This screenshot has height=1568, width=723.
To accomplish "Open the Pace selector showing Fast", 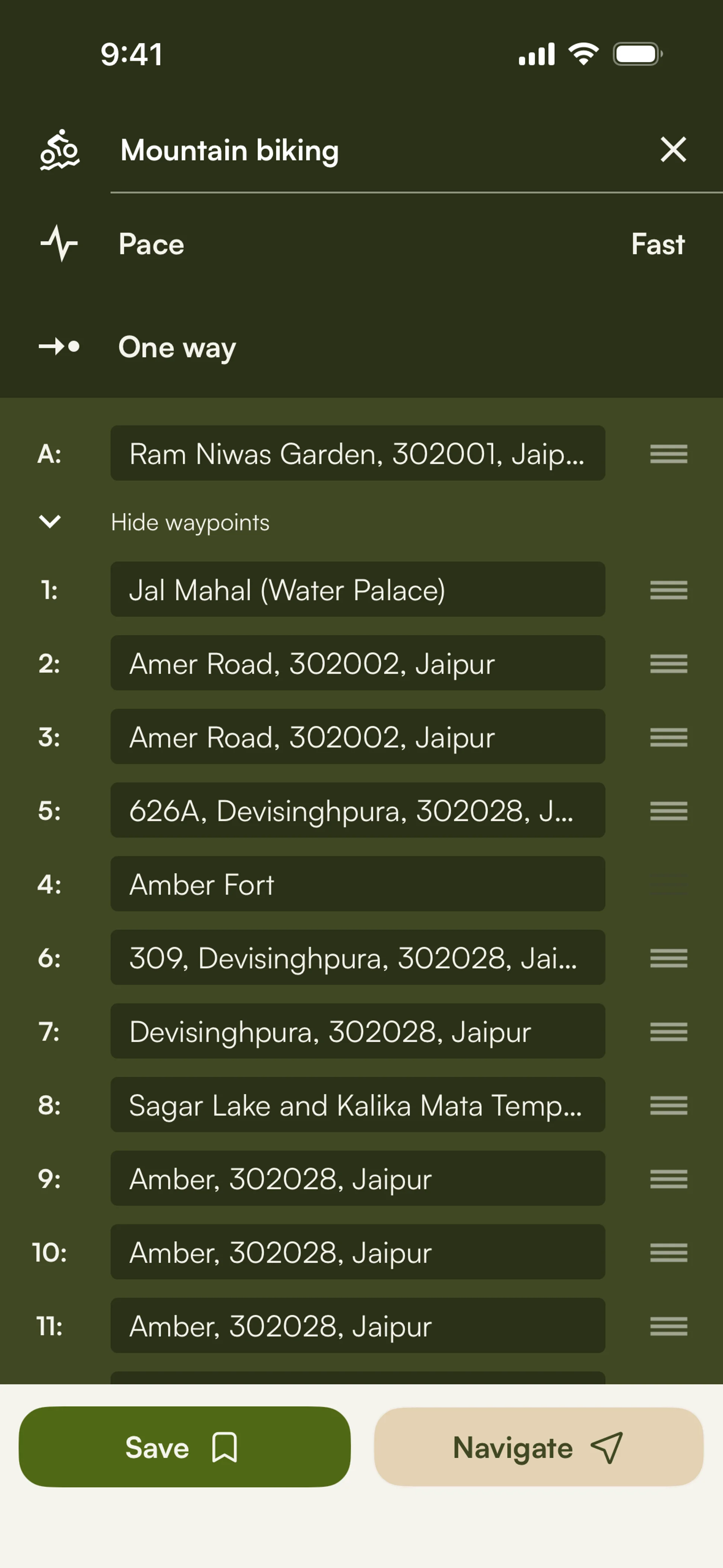I will pyautogui.click(x=657, y=244).
